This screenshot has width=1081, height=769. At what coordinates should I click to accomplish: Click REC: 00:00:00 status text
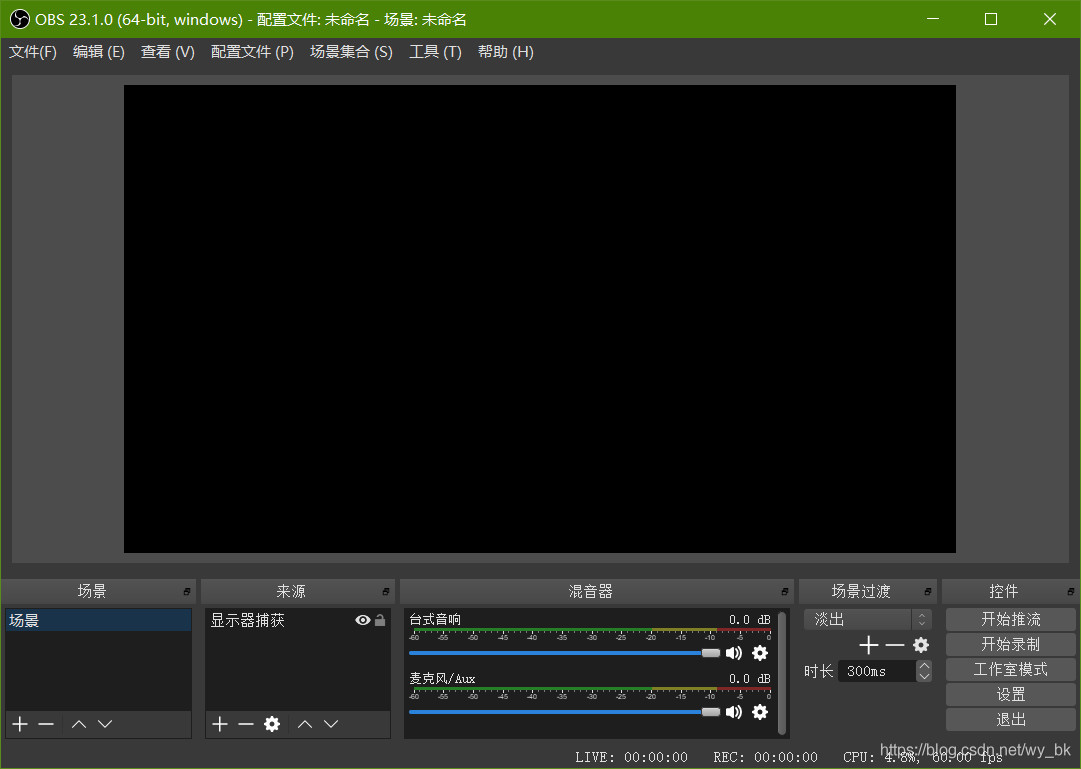pyautogui.click(x=765, y=757)
